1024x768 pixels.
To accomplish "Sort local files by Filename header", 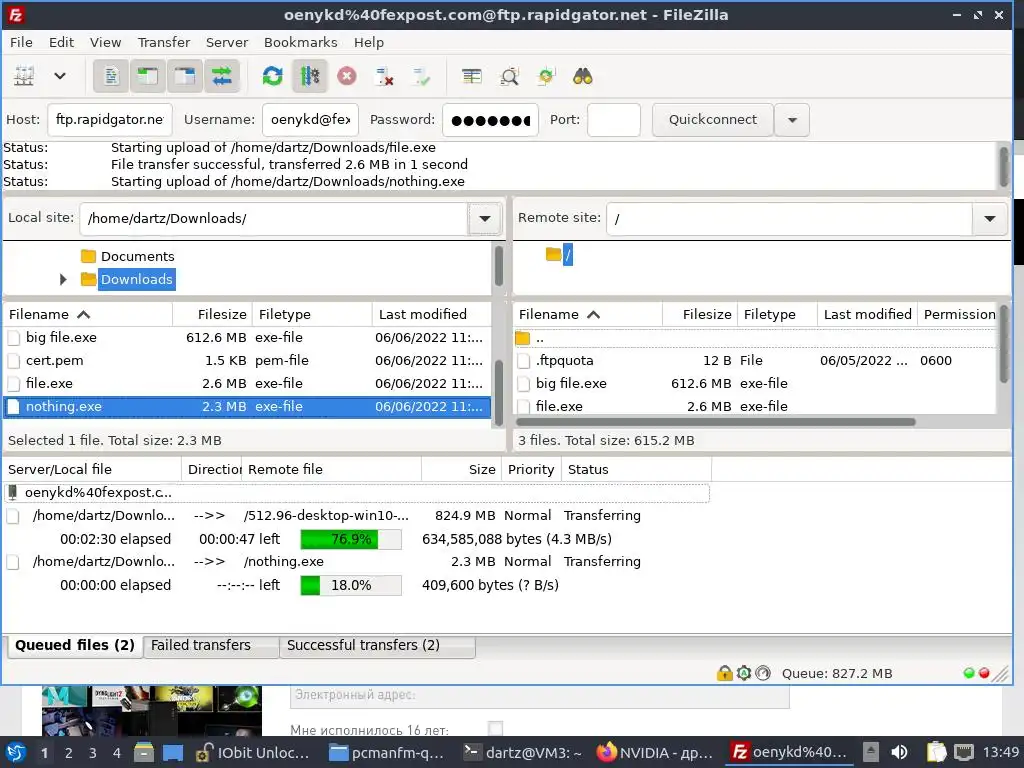I will [x=88, y=314].
